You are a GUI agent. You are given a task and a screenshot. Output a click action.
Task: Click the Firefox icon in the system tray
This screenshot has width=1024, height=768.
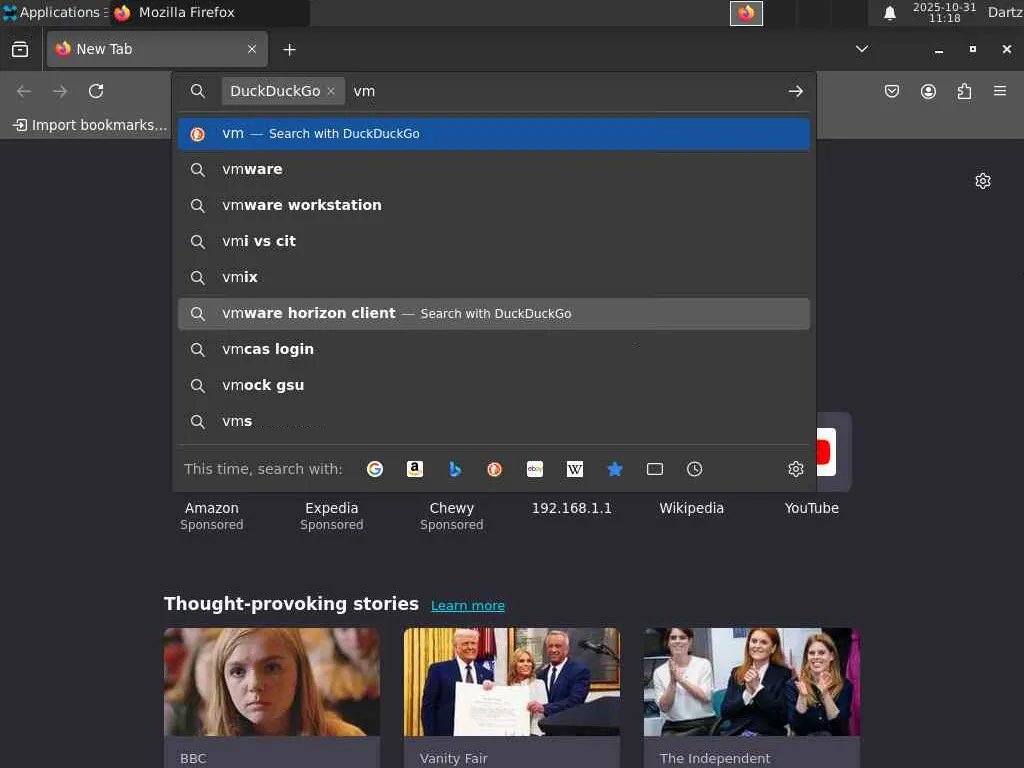(746, 13)
